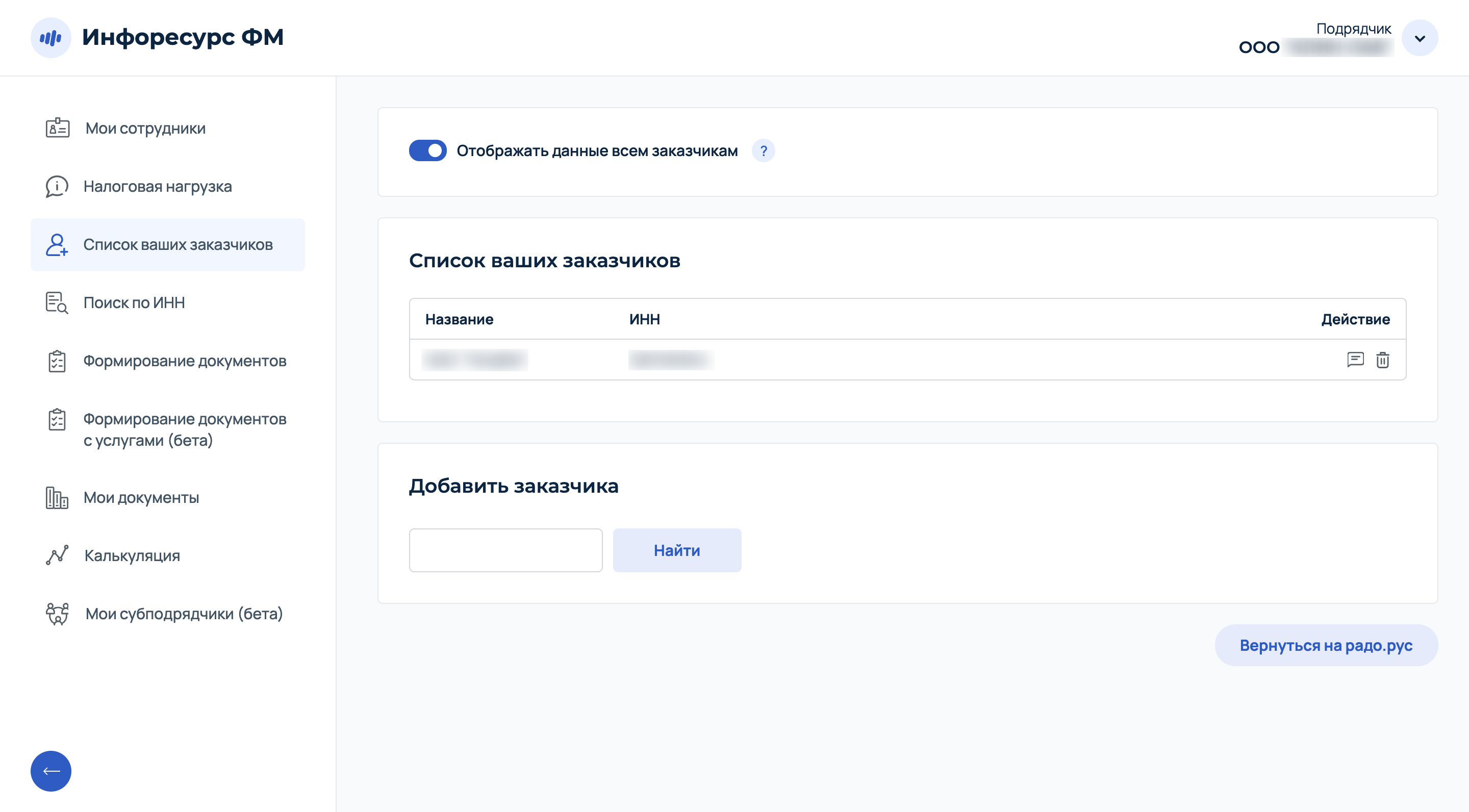Open Мои документы menu item

[168, 498]
